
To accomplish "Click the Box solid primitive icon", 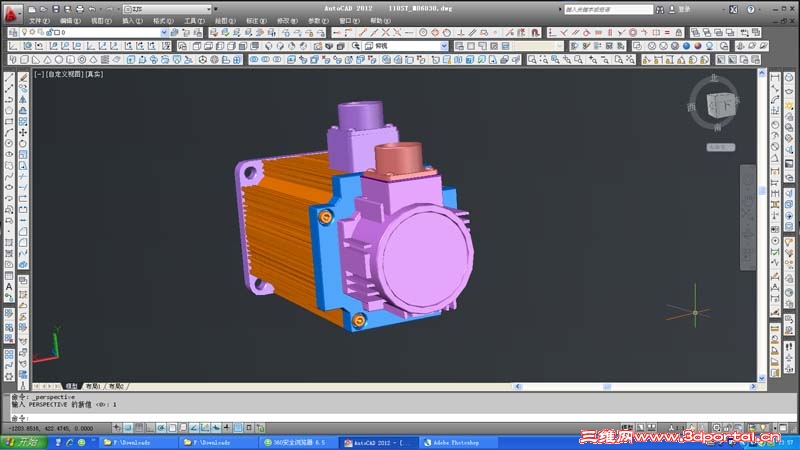I will pyautogui.click(x=24, y=60).
